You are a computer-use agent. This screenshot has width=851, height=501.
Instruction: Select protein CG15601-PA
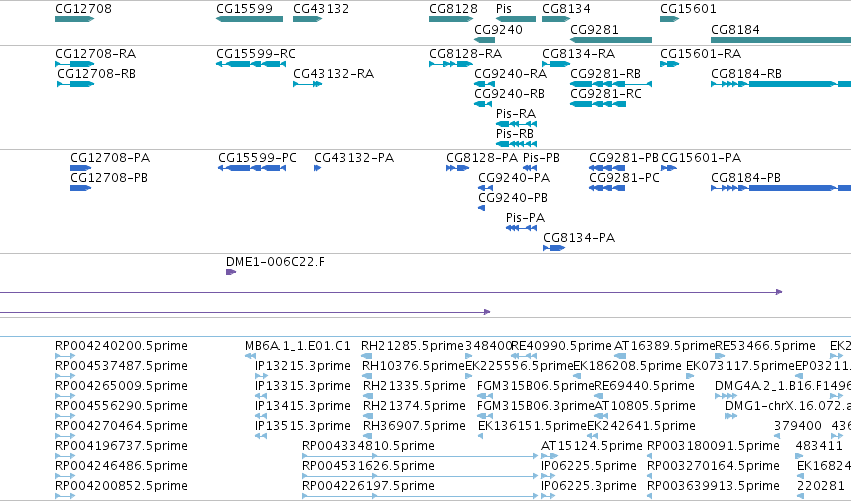point(669,168)
